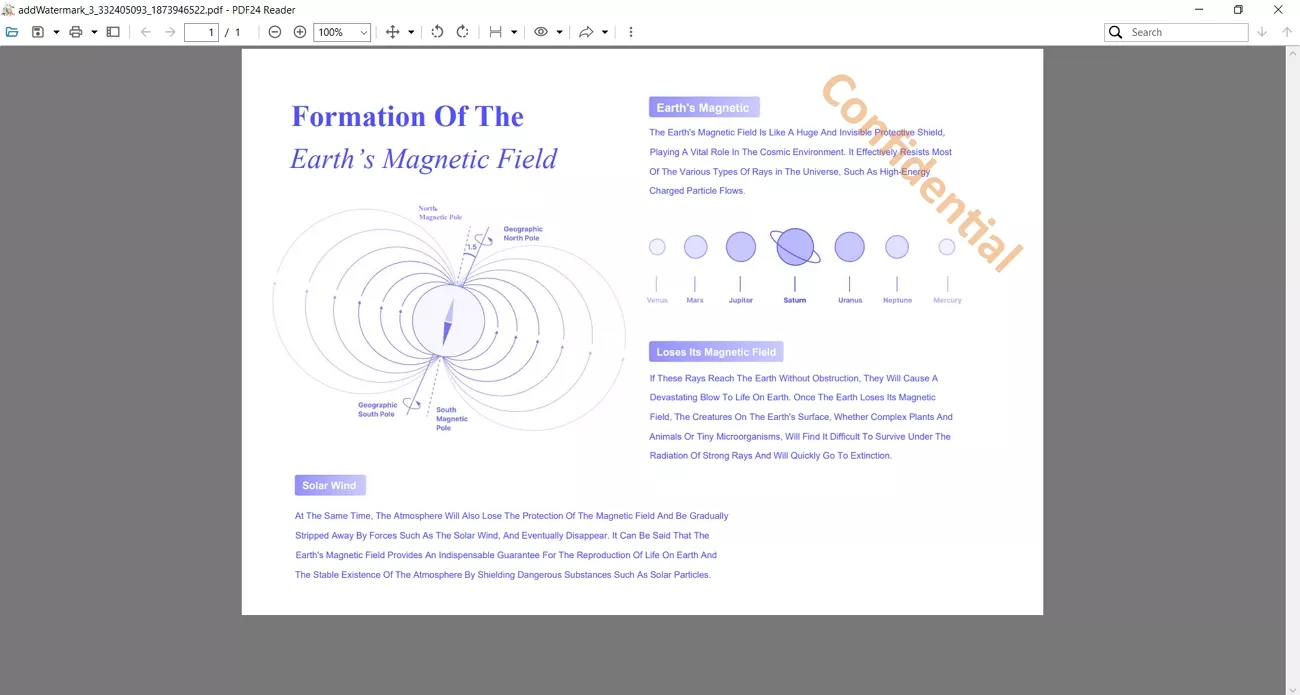Jump to next search result
Viewport: 1300px width, 695px height.
1262,31
